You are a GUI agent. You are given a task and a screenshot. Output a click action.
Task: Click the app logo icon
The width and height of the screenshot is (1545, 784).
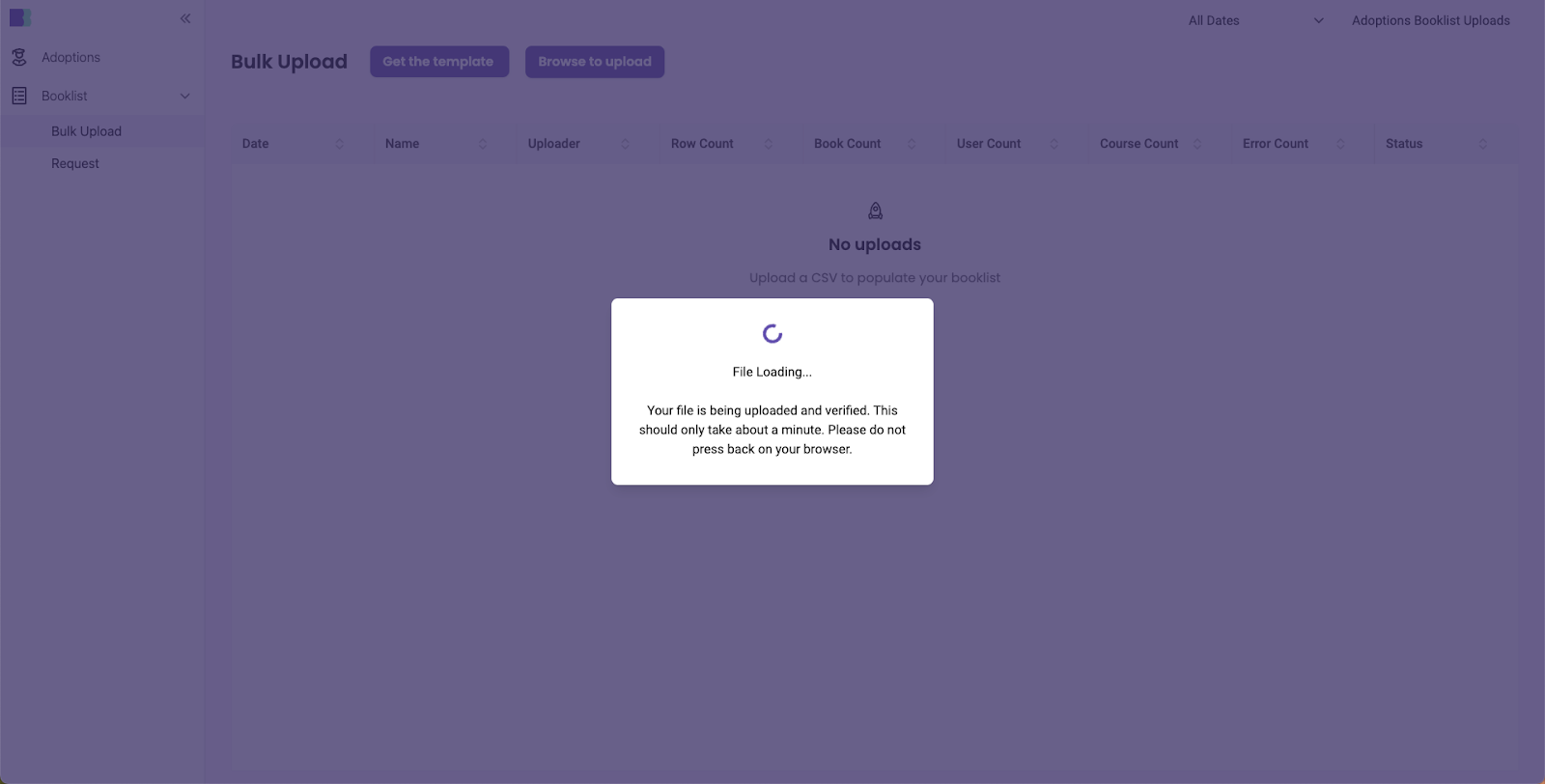20,18
